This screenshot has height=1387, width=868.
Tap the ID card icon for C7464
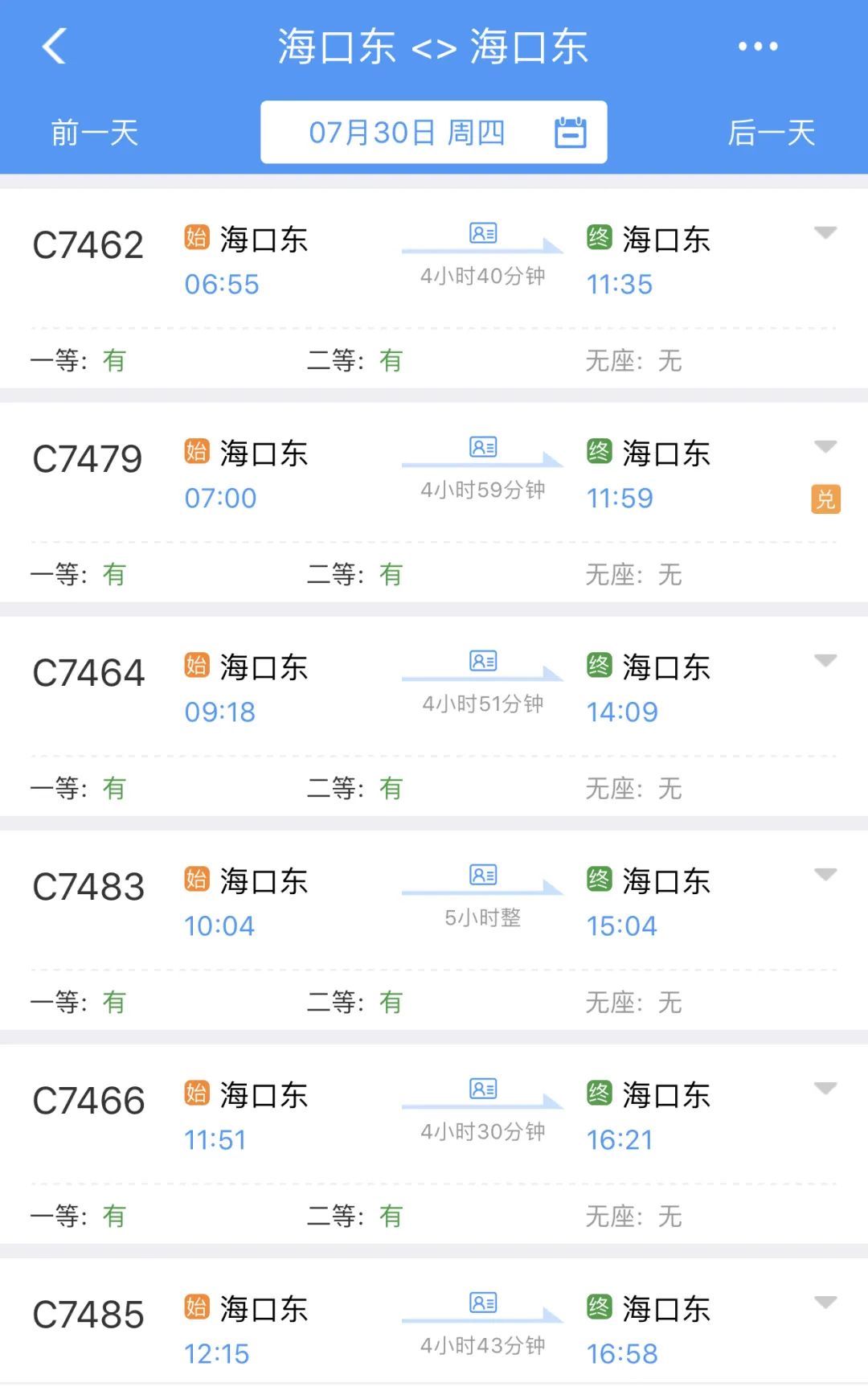[483, 662]
